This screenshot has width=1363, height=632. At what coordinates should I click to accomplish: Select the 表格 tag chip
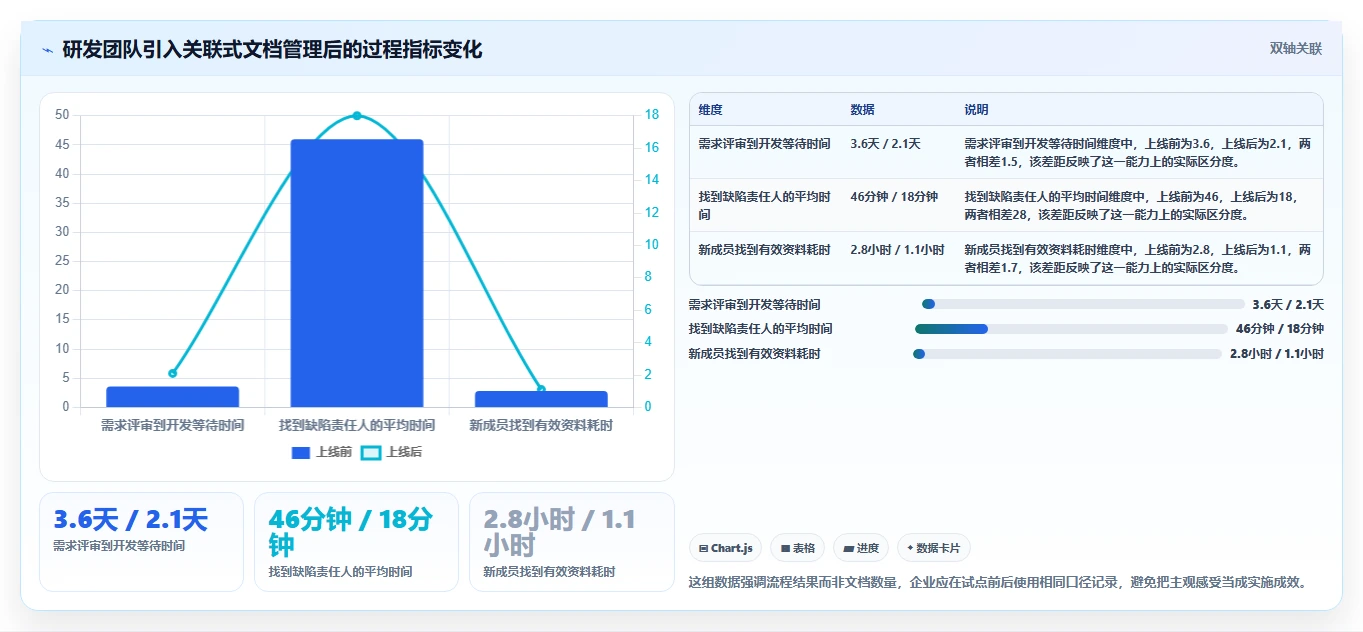(798, 548)
